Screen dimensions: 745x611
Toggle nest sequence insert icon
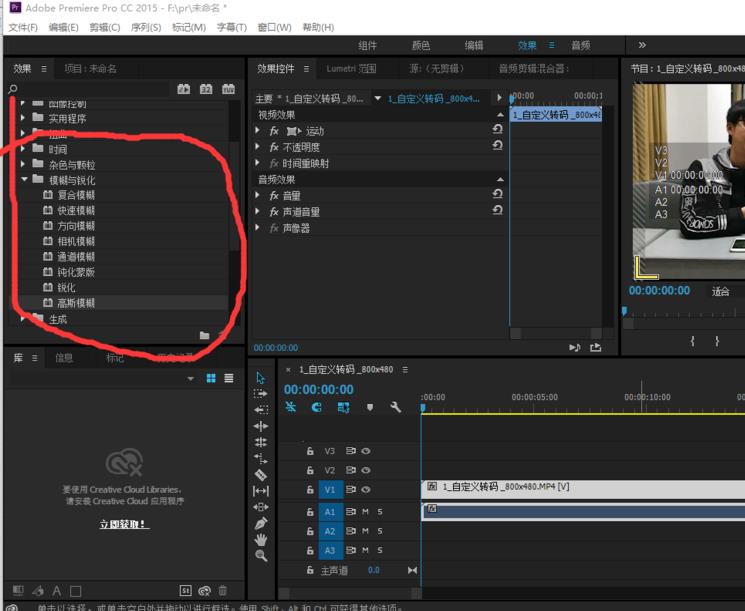click(291, 407)
